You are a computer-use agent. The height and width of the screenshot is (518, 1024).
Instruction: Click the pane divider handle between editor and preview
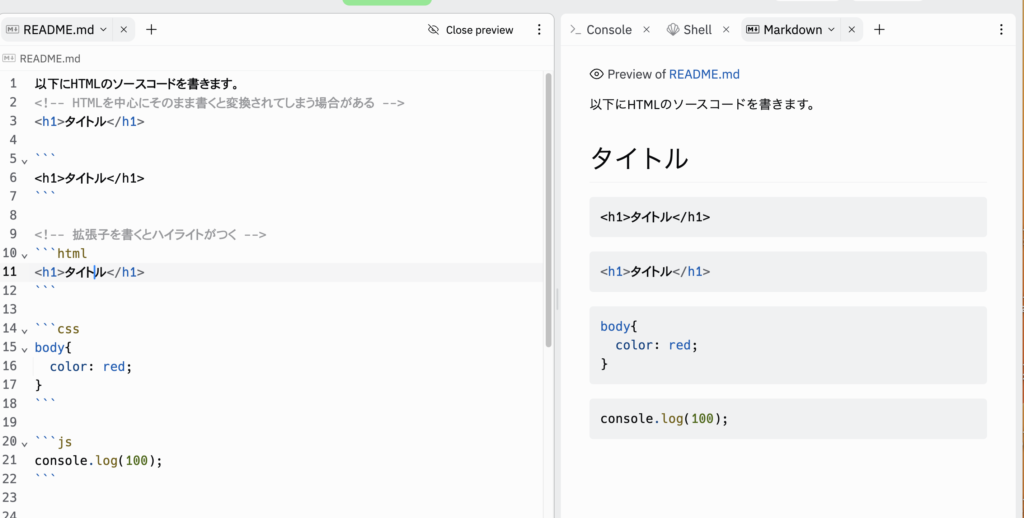(557, 299)
